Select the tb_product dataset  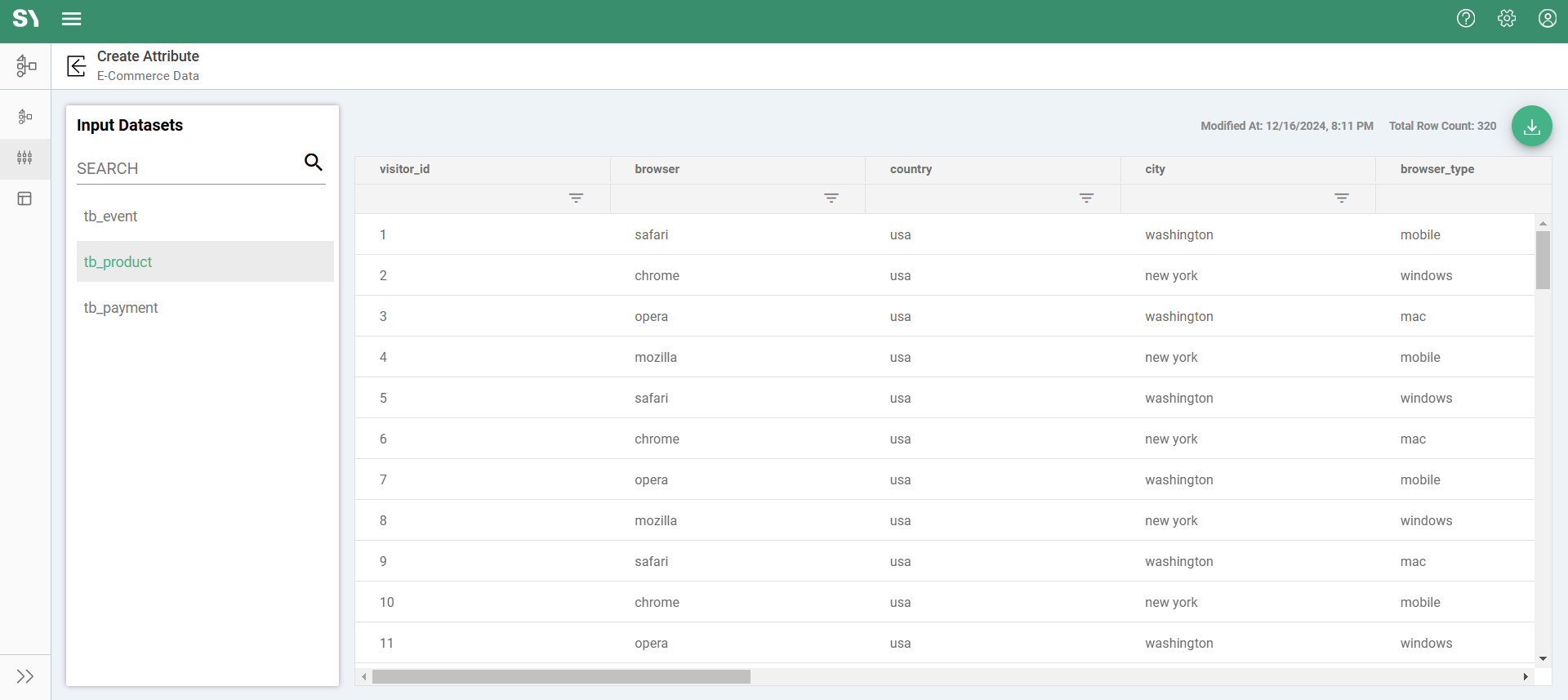(118, 262)
